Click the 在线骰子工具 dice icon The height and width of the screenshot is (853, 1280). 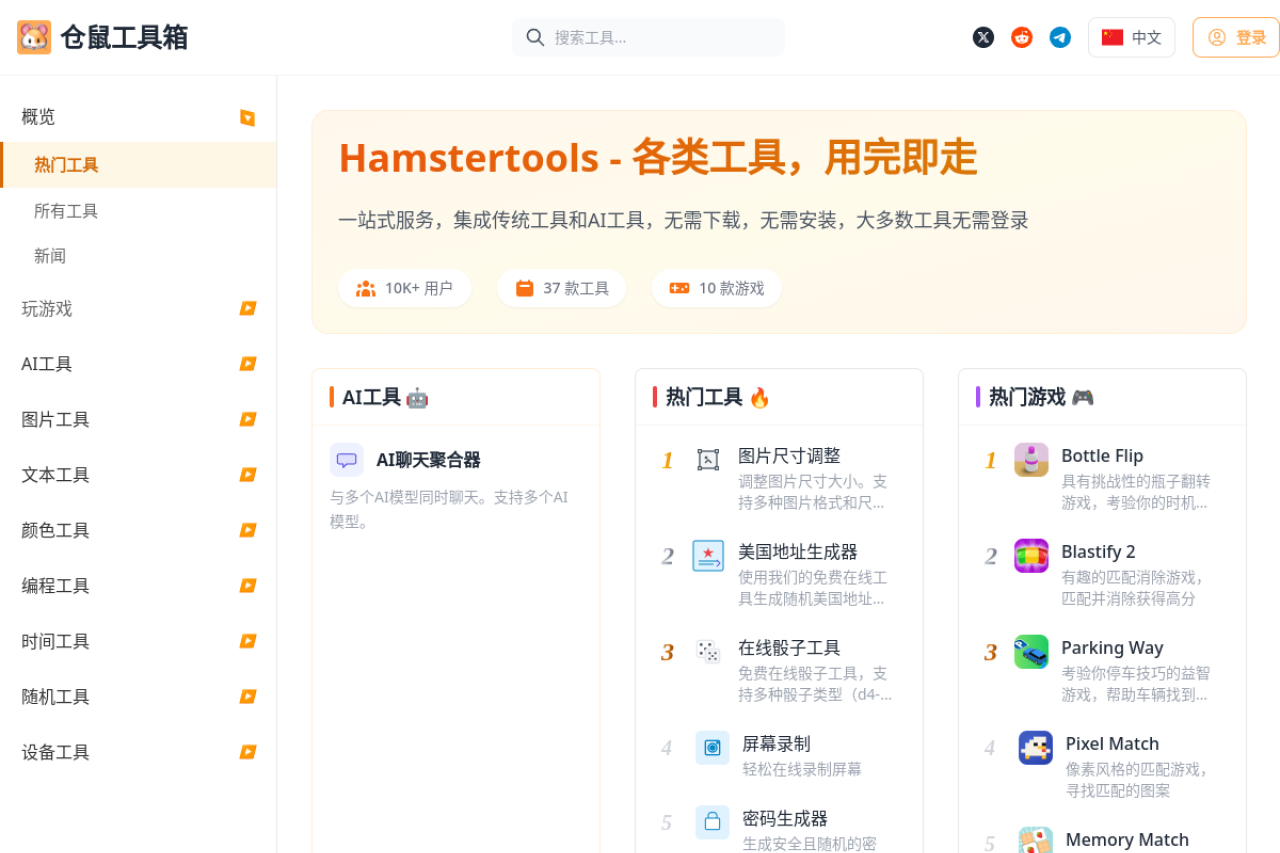pos(708,652)
